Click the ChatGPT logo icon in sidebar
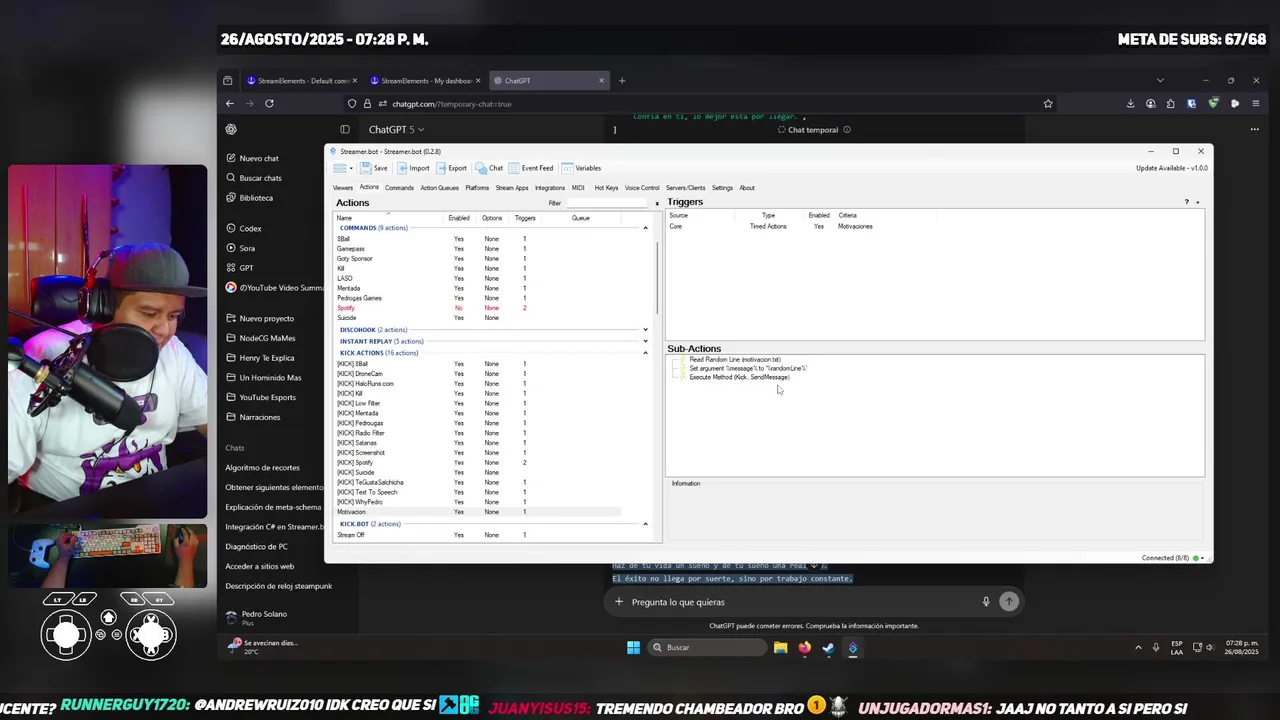Image resolution: width=1280 pixels, height=720 pixels. [x=231, y=129]
